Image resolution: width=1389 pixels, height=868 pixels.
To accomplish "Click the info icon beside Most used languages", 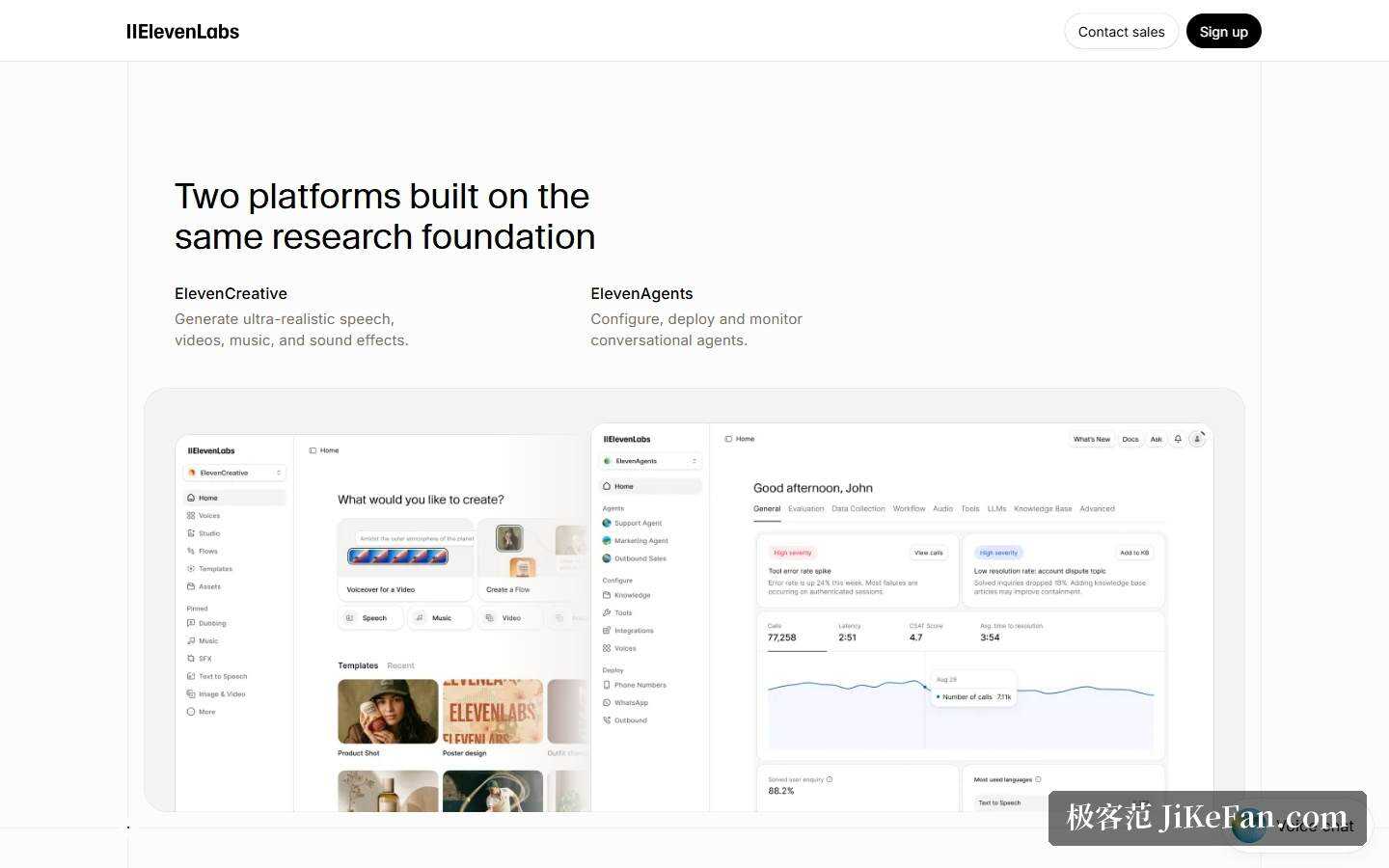I will click(1038, 779).
